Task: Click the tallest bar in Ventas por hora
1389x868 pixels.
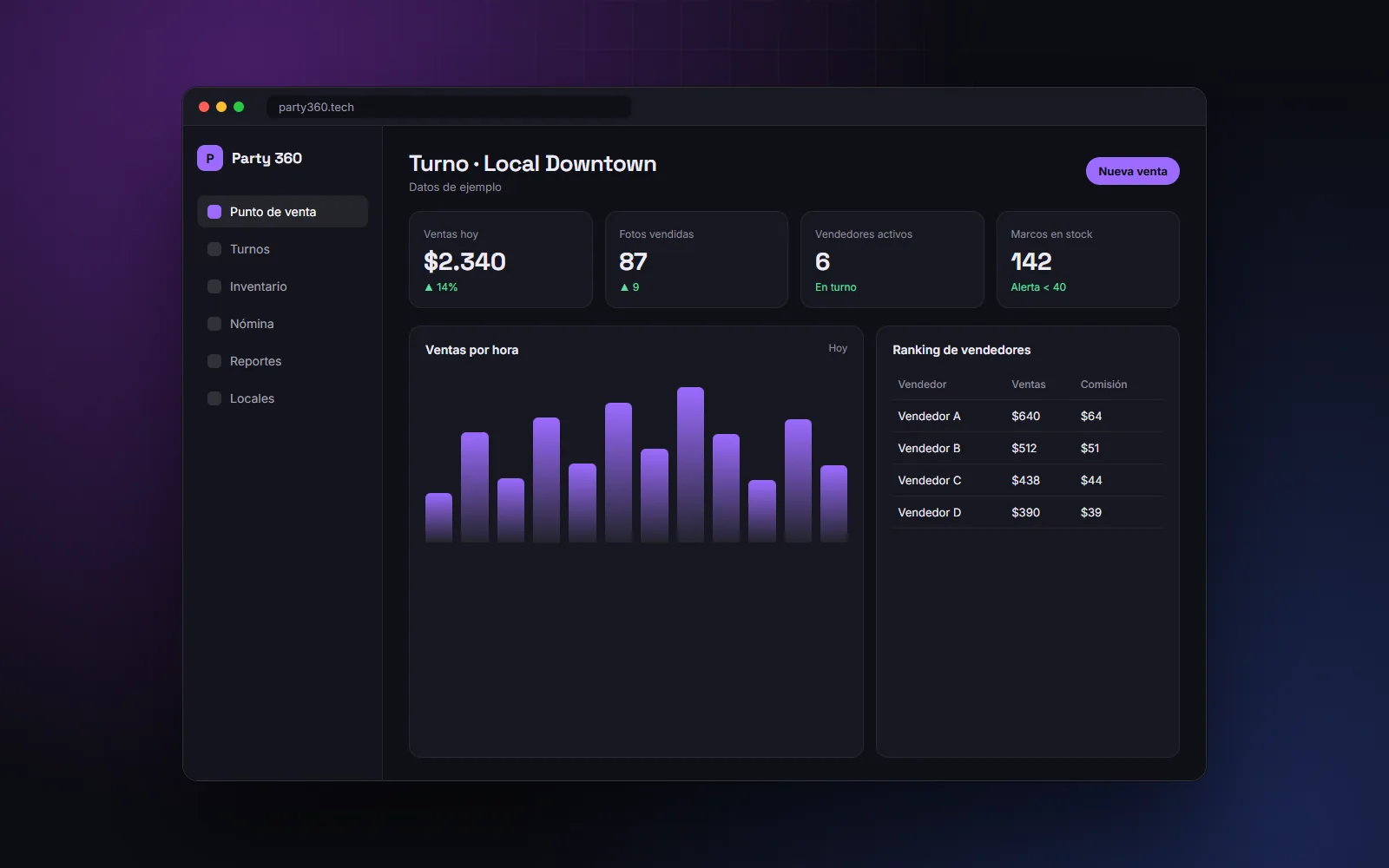Action: (690, 464)
